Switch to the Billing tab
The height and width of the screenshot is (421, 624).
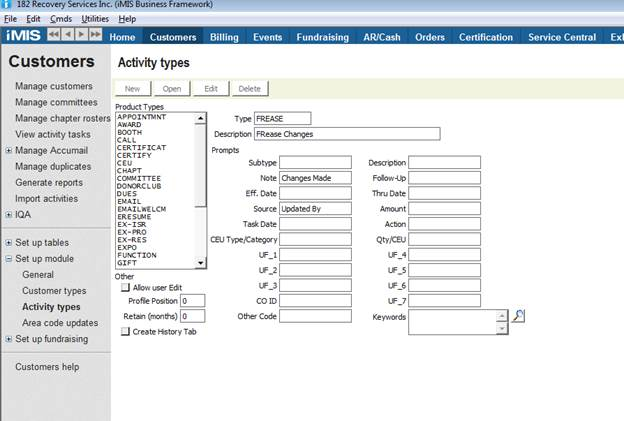click(x=231, y=37)
